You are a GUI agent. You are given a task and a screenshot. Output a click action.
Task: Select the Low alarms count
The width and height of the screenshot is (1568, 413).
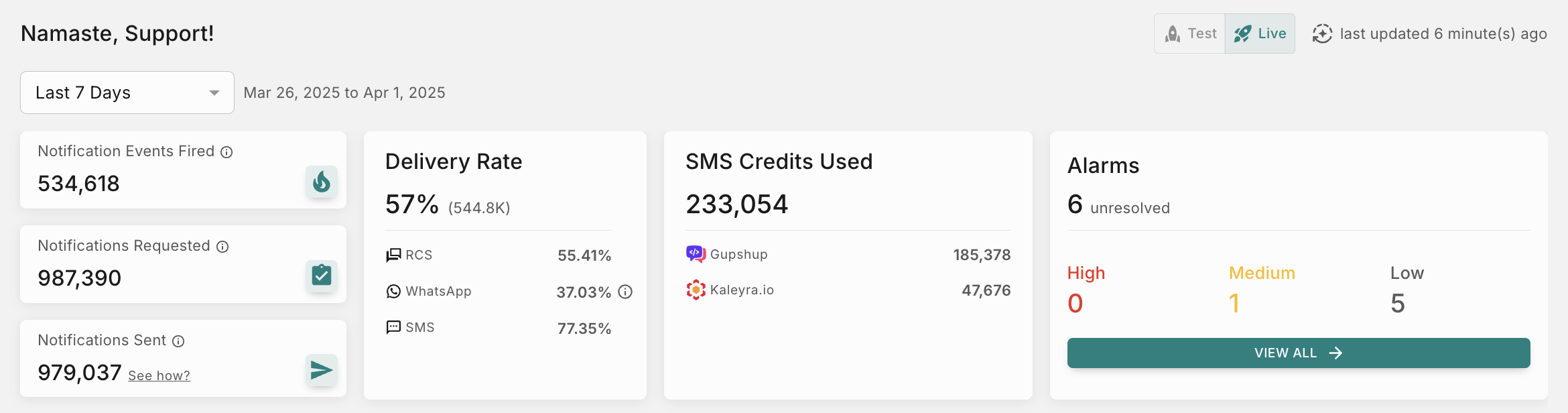click(1398, 303)
